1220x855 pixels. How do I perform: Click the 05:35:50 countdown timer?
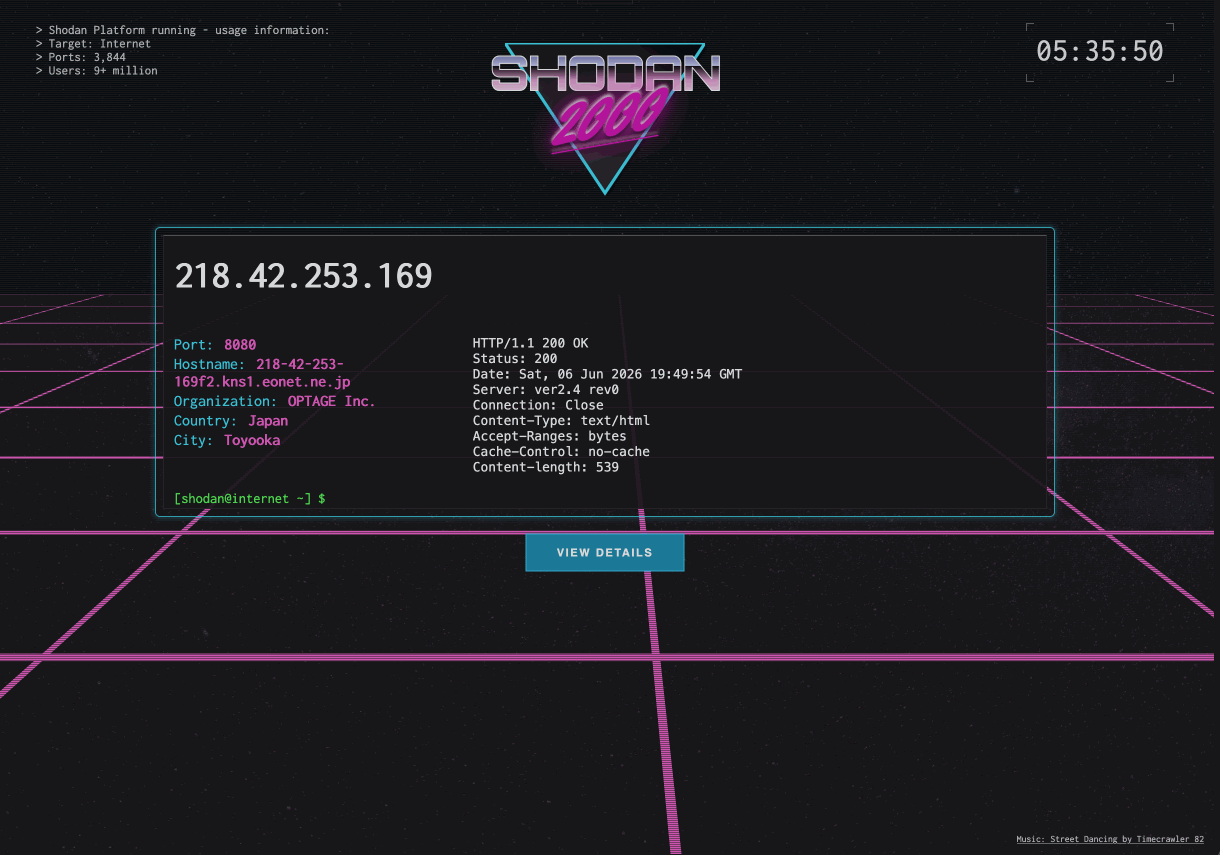point(1100,52)
